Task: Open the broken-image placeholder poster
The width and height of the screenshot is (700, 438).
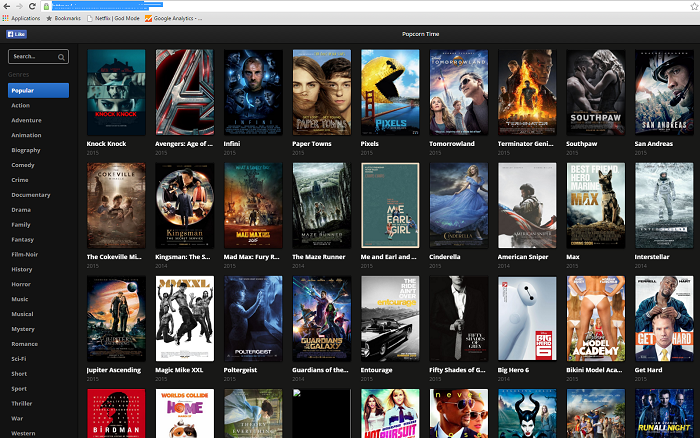Action: click(322, 413)
